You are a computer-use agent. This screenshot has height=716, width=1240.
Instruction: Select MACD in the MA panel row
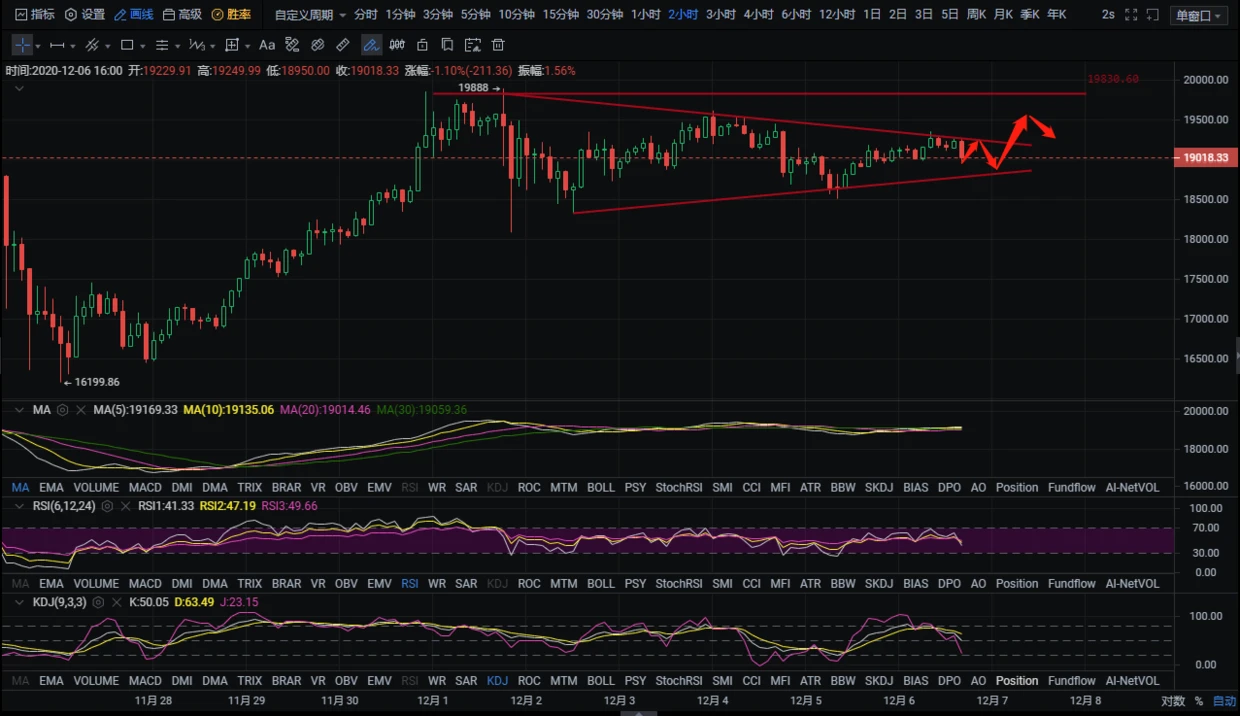[x=145, y=488]
